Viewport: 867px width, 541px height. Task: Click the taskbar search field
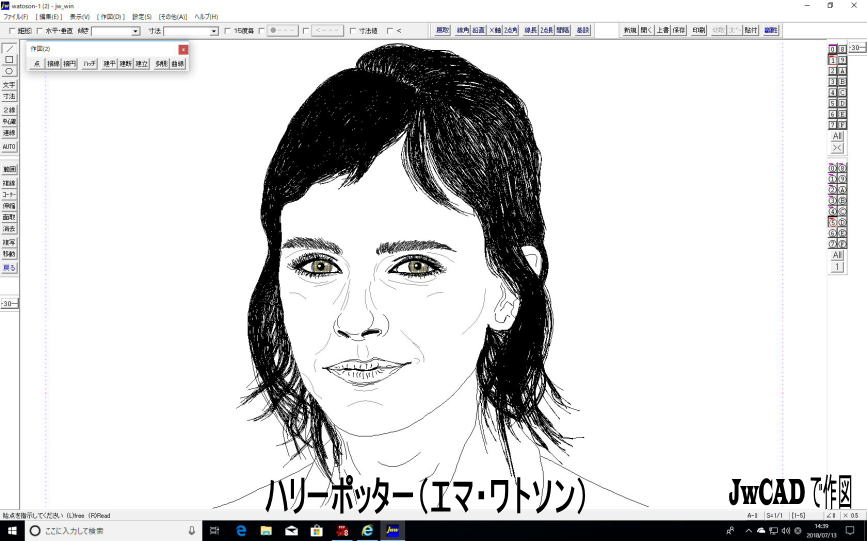click(x=113, y=531)
